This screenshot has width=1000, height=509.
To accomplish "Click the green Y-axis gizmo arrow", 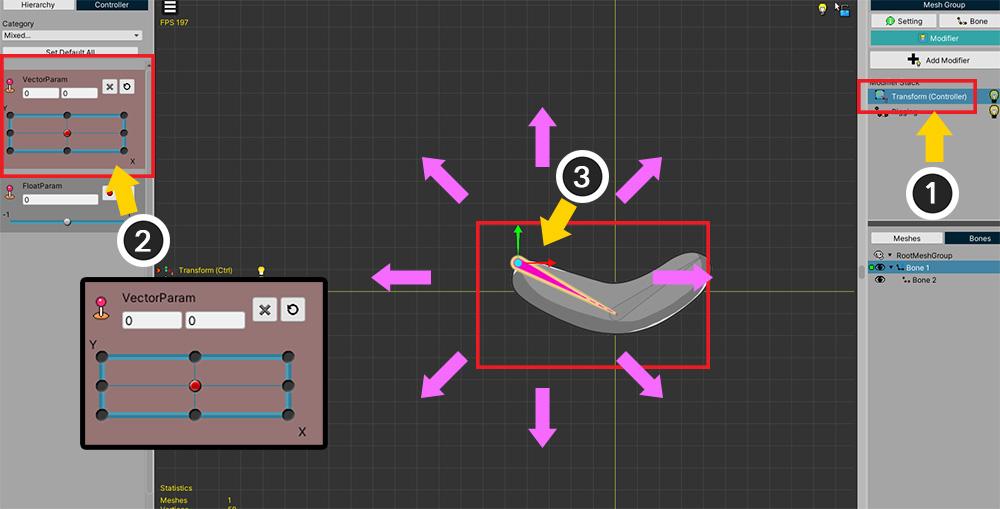I will point(518,239).
